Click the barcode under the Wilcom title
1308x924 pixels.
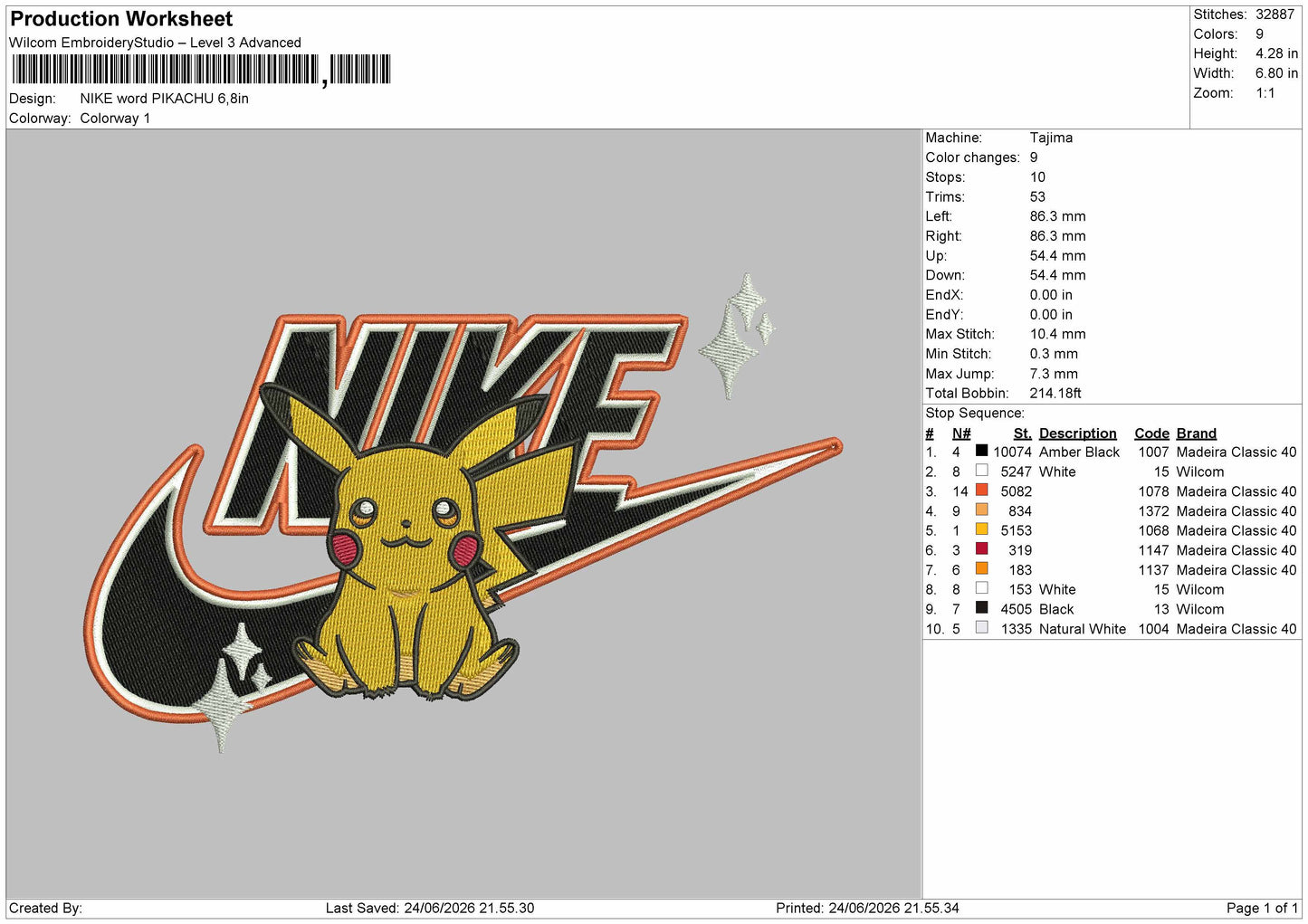point(201,70)
